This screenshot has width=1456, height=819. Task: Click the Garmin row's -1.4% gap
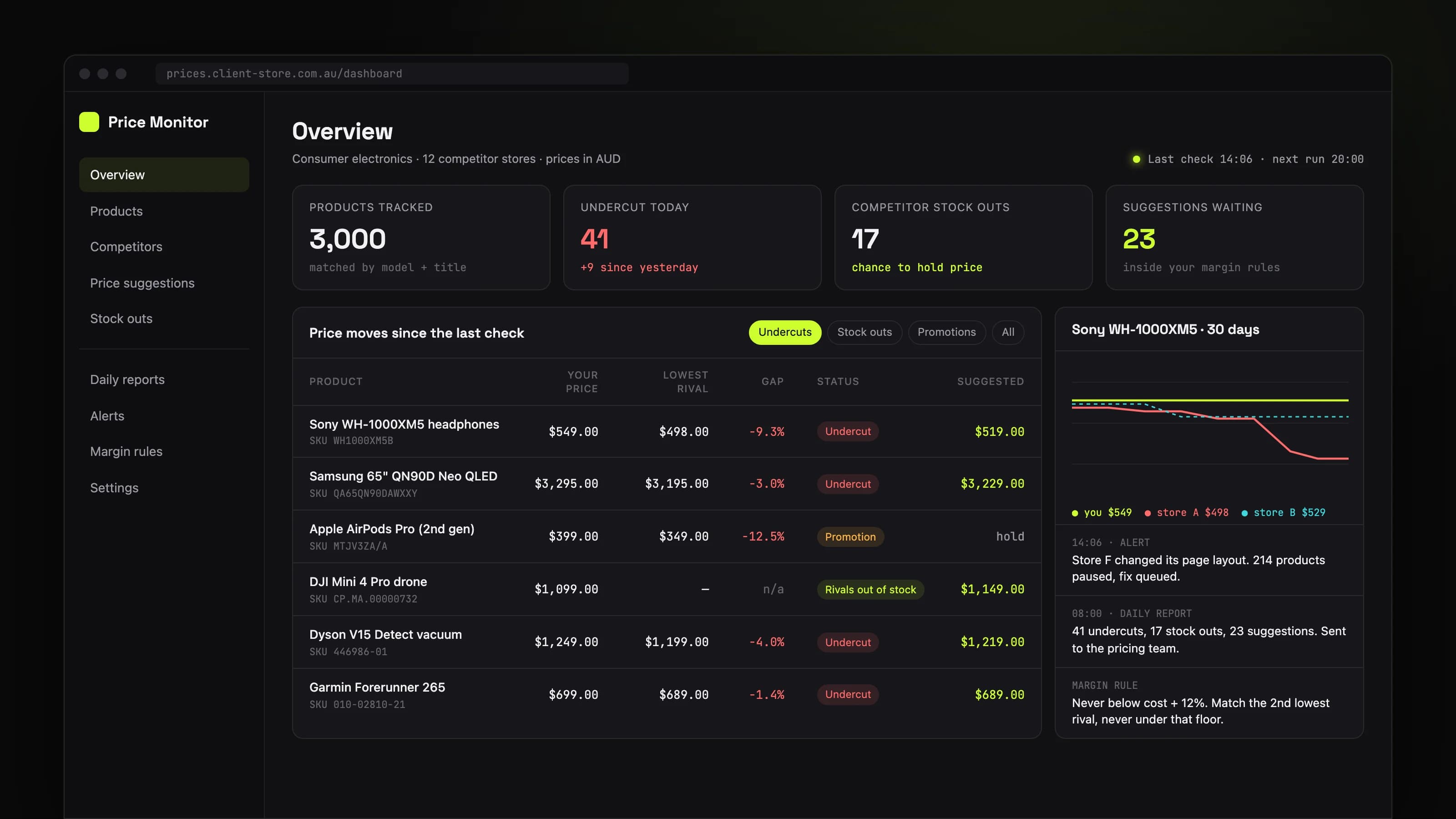pyautogui.click(x=766, y=695)
